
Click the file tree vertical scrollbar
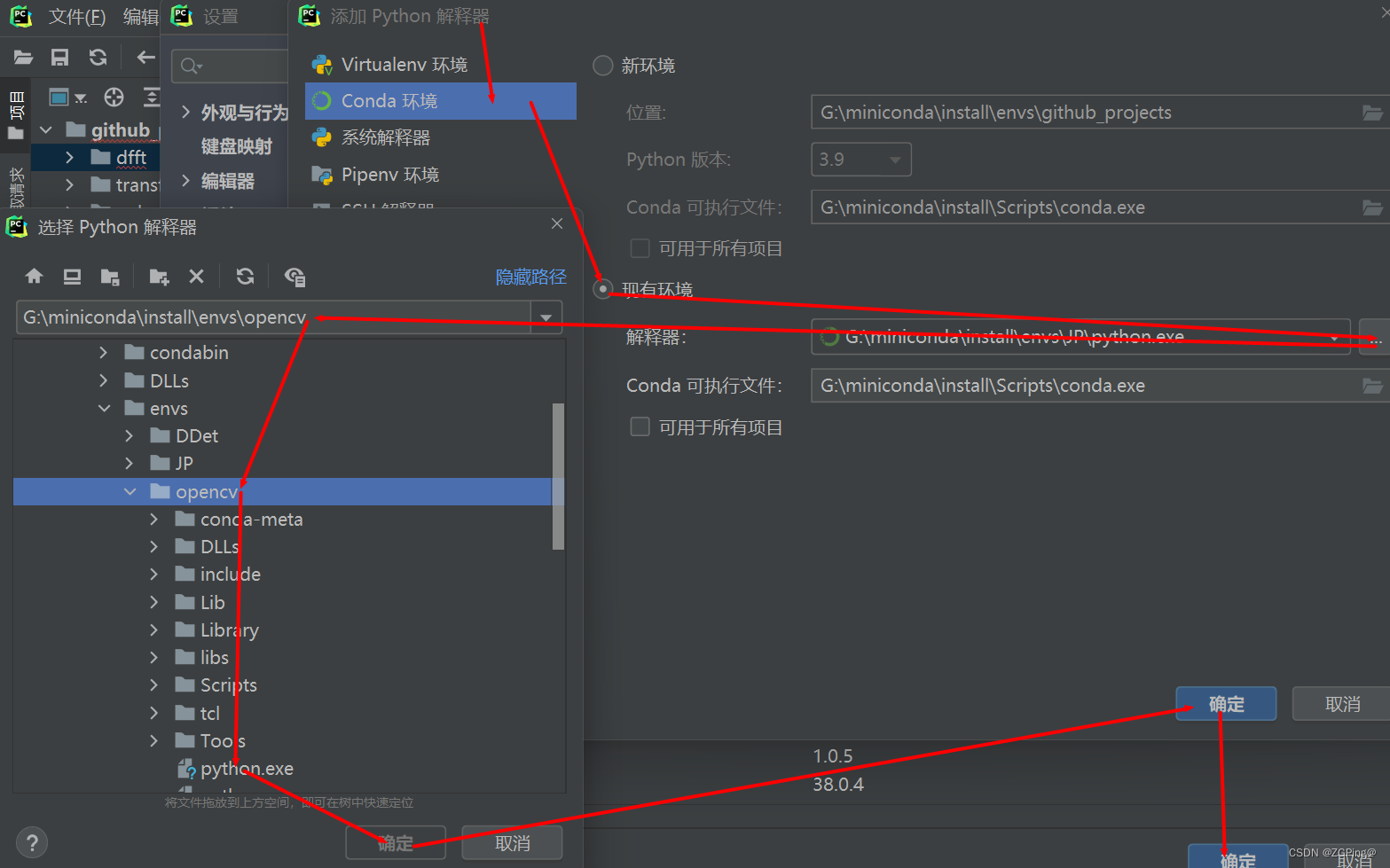click(x=558, y=476)
